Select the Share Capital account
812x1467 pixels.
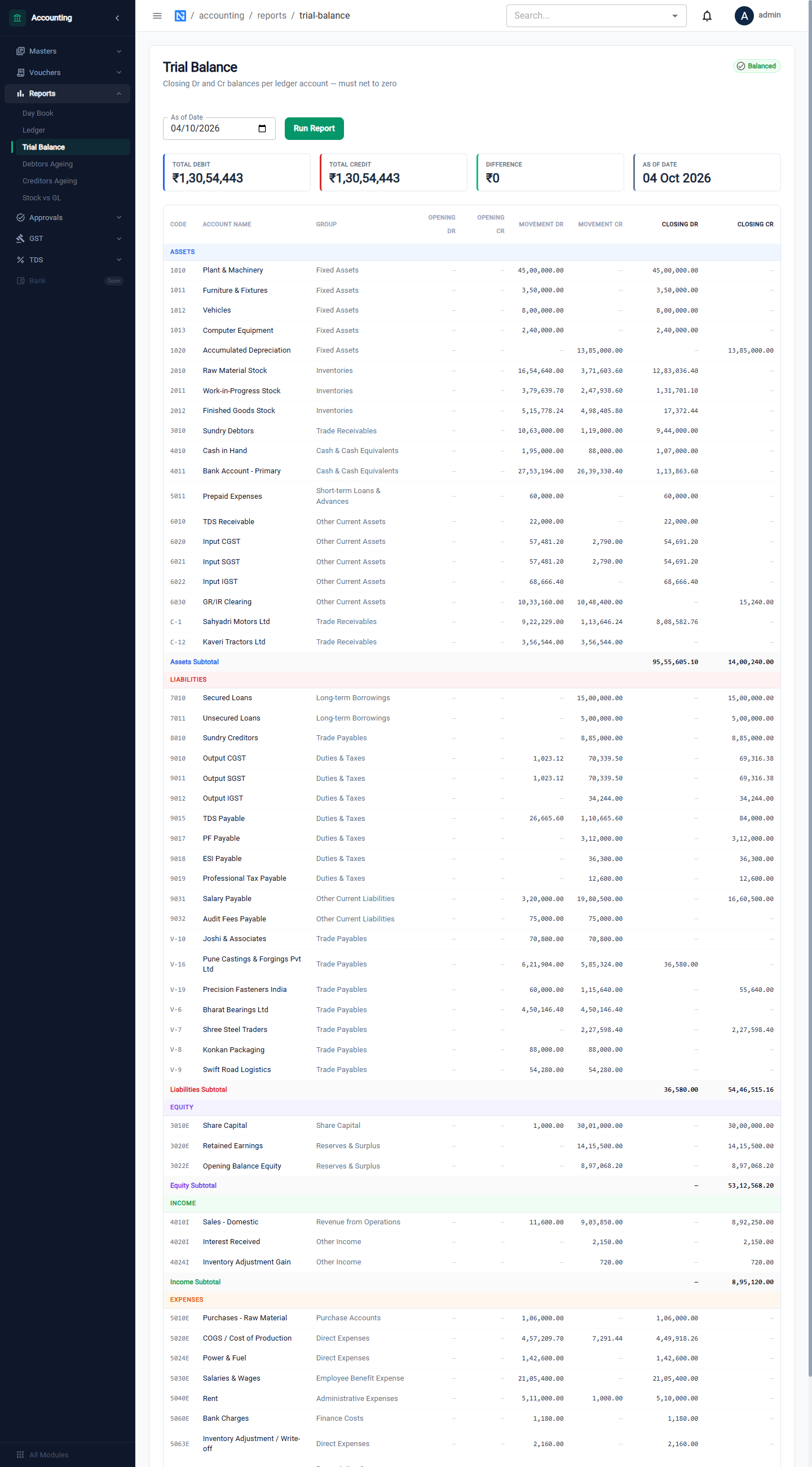(x=471, y=1126)
